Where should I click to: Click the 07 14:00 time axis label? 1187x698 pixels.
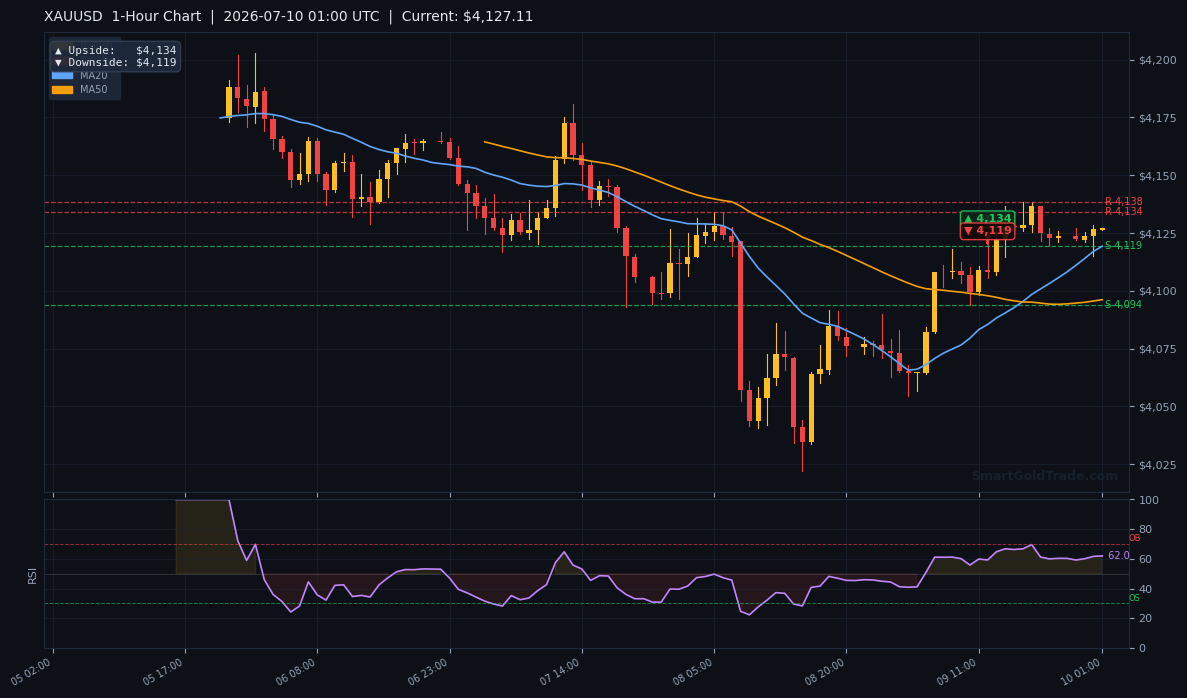click(560, 672)
